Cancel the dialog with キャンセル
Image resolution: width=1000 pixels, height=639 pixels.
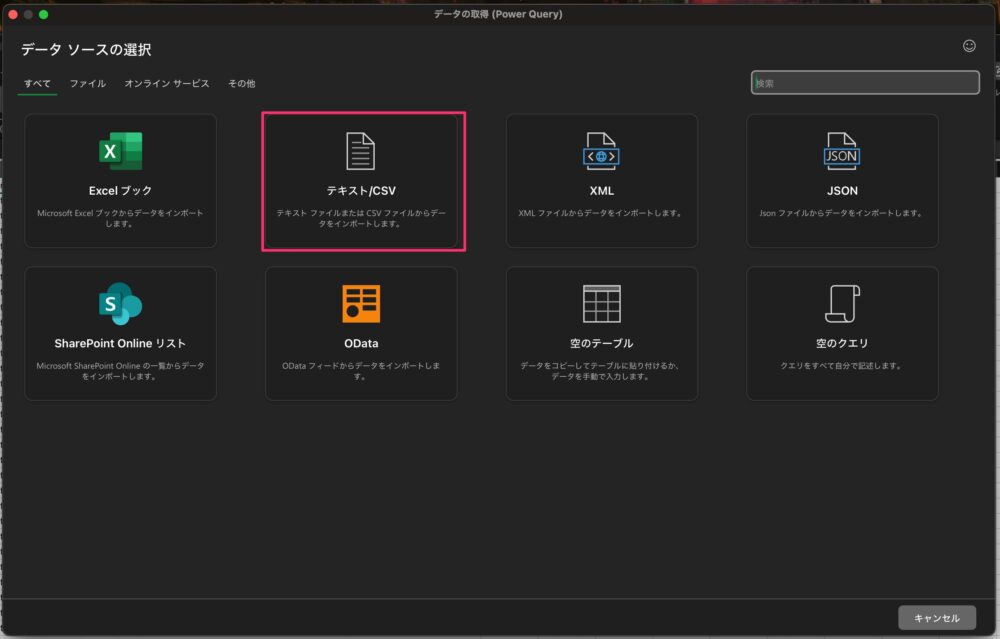click(937, 617)
